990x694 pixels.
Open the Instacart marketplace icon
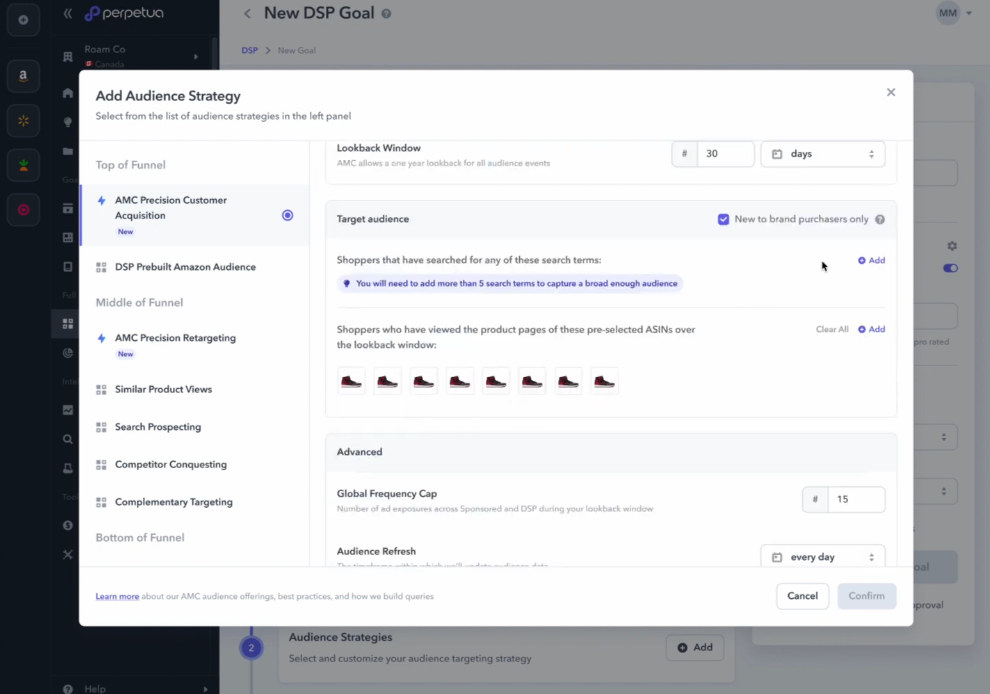(x=23, y=165)
